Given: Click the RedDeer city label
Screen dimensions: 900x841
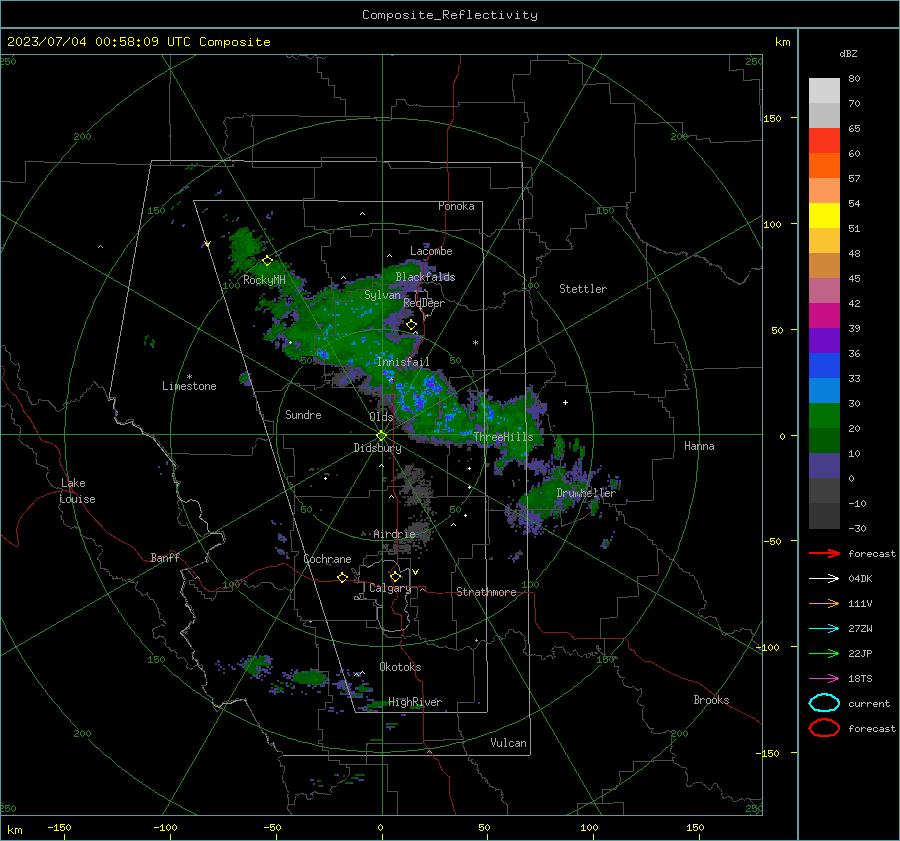Looking at the screenshot, I should 424,303.
